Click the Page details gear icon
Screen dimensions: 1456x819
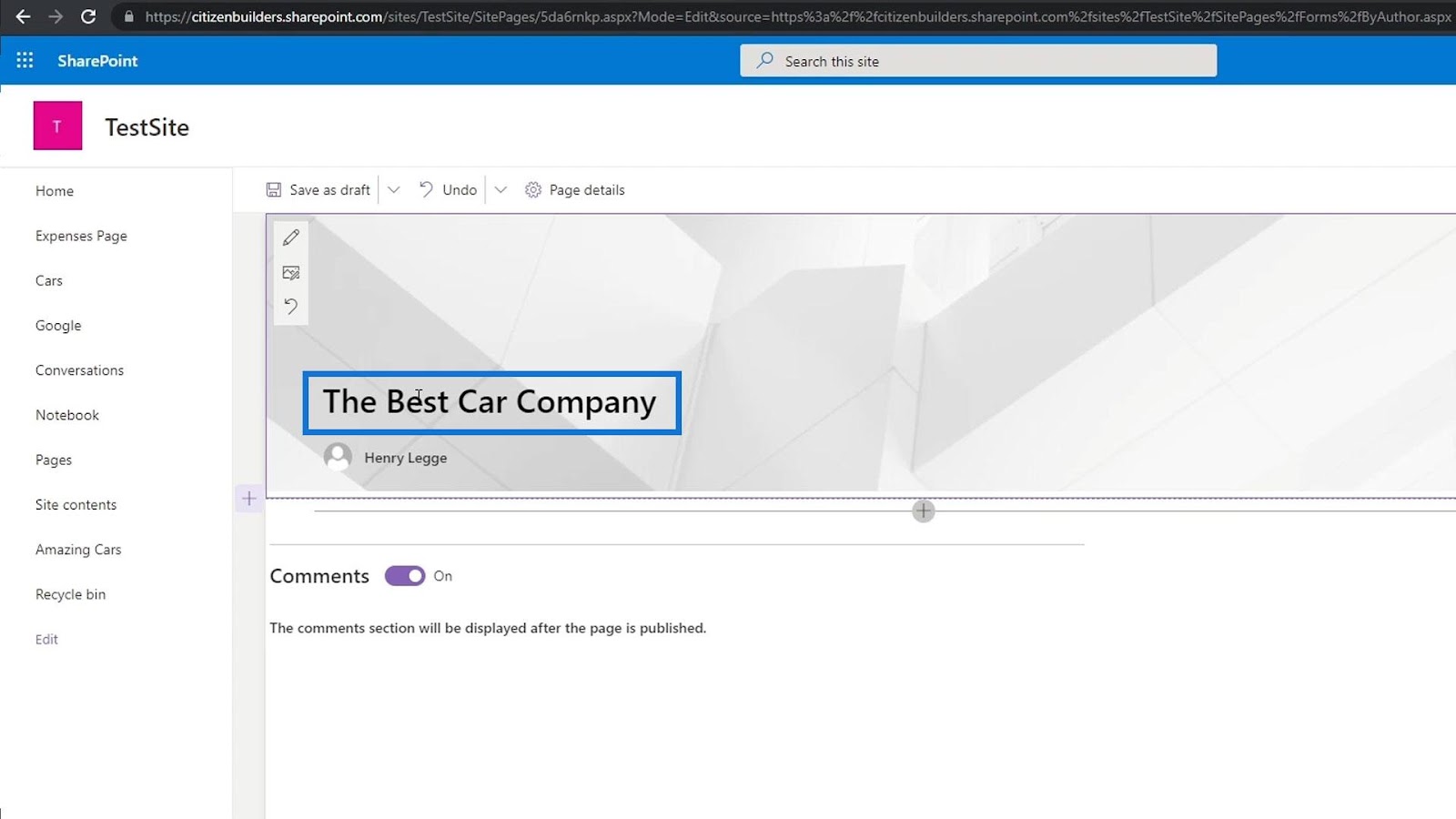pos(533,189)
